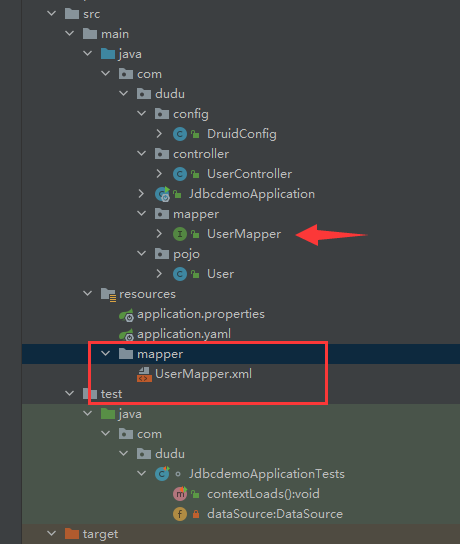This screenshot has height=544, width=460.
Task: Click the UserMapper interface icon
Action: click(x=180, y=234)
